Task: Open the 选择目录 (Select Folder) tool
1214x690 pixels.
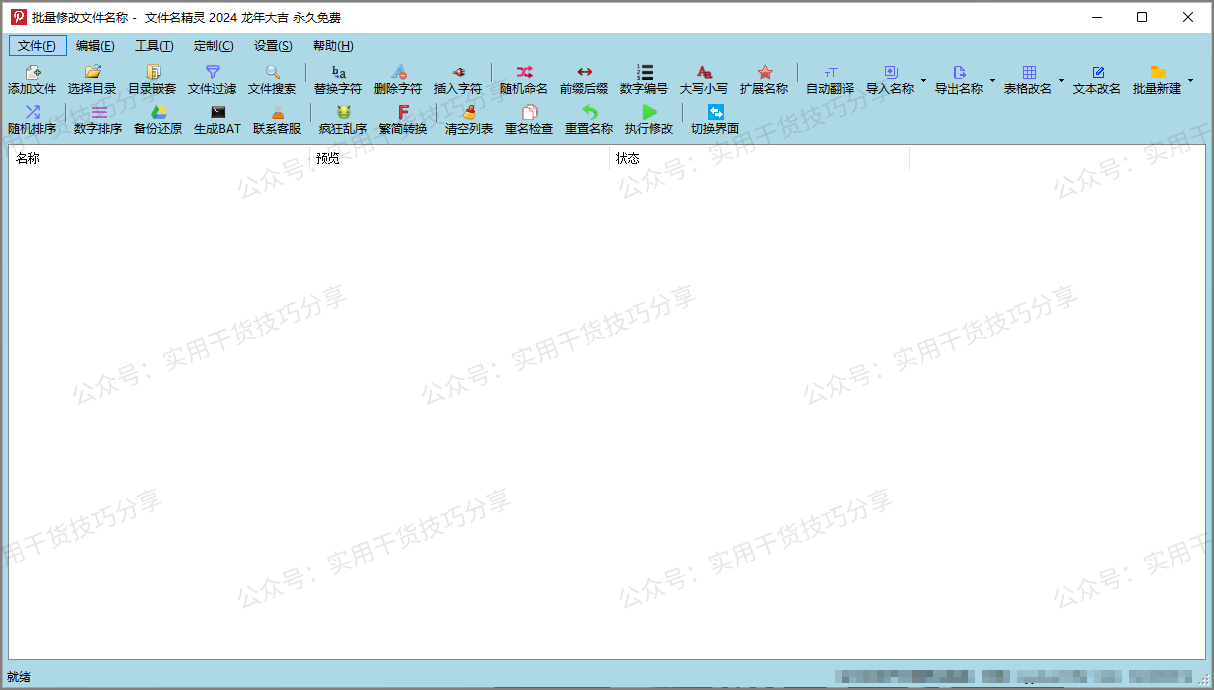Action: 92,80
